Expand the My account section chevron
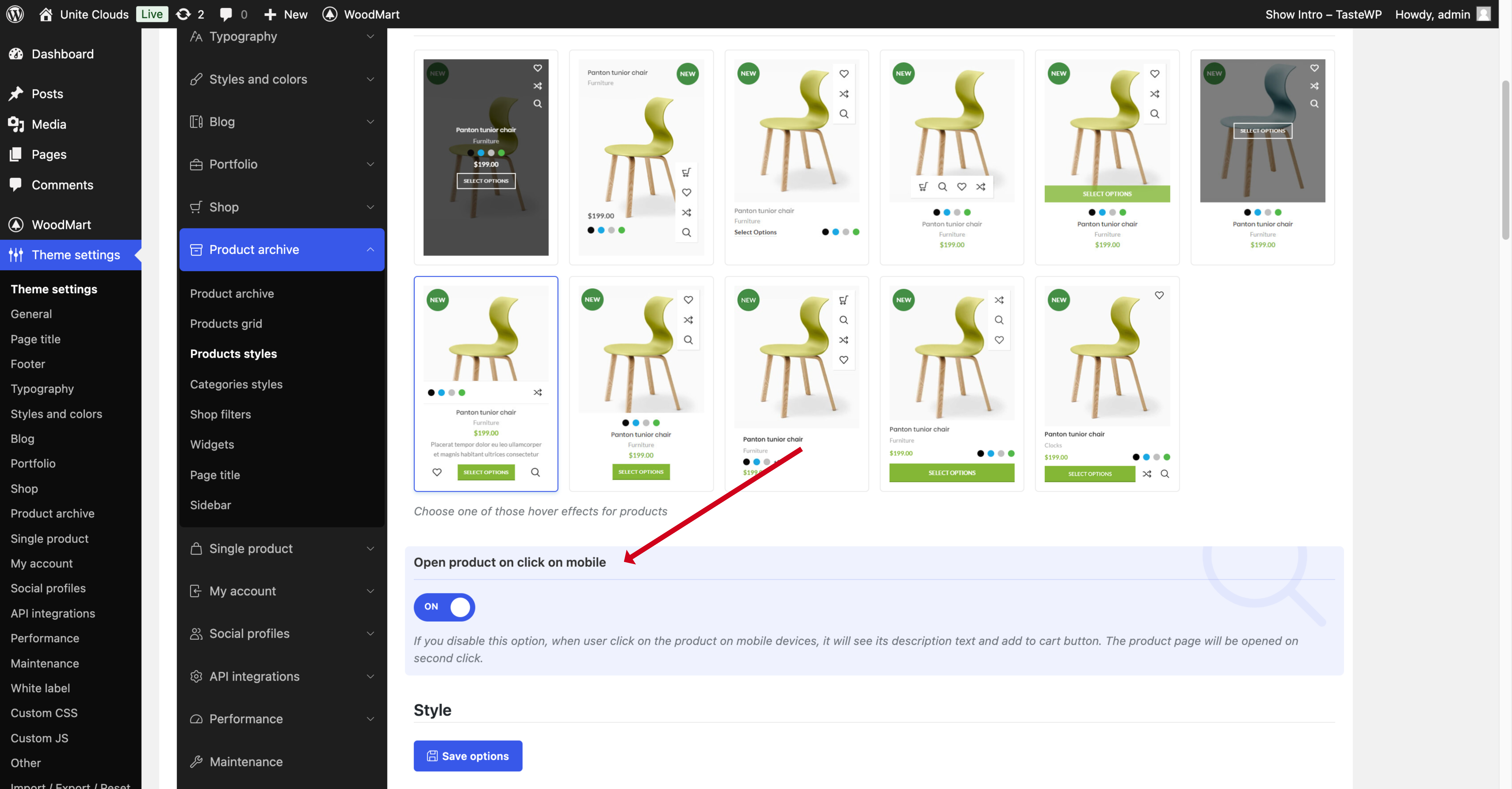Screen dimensions: 1512x789 tap(370, 591)
